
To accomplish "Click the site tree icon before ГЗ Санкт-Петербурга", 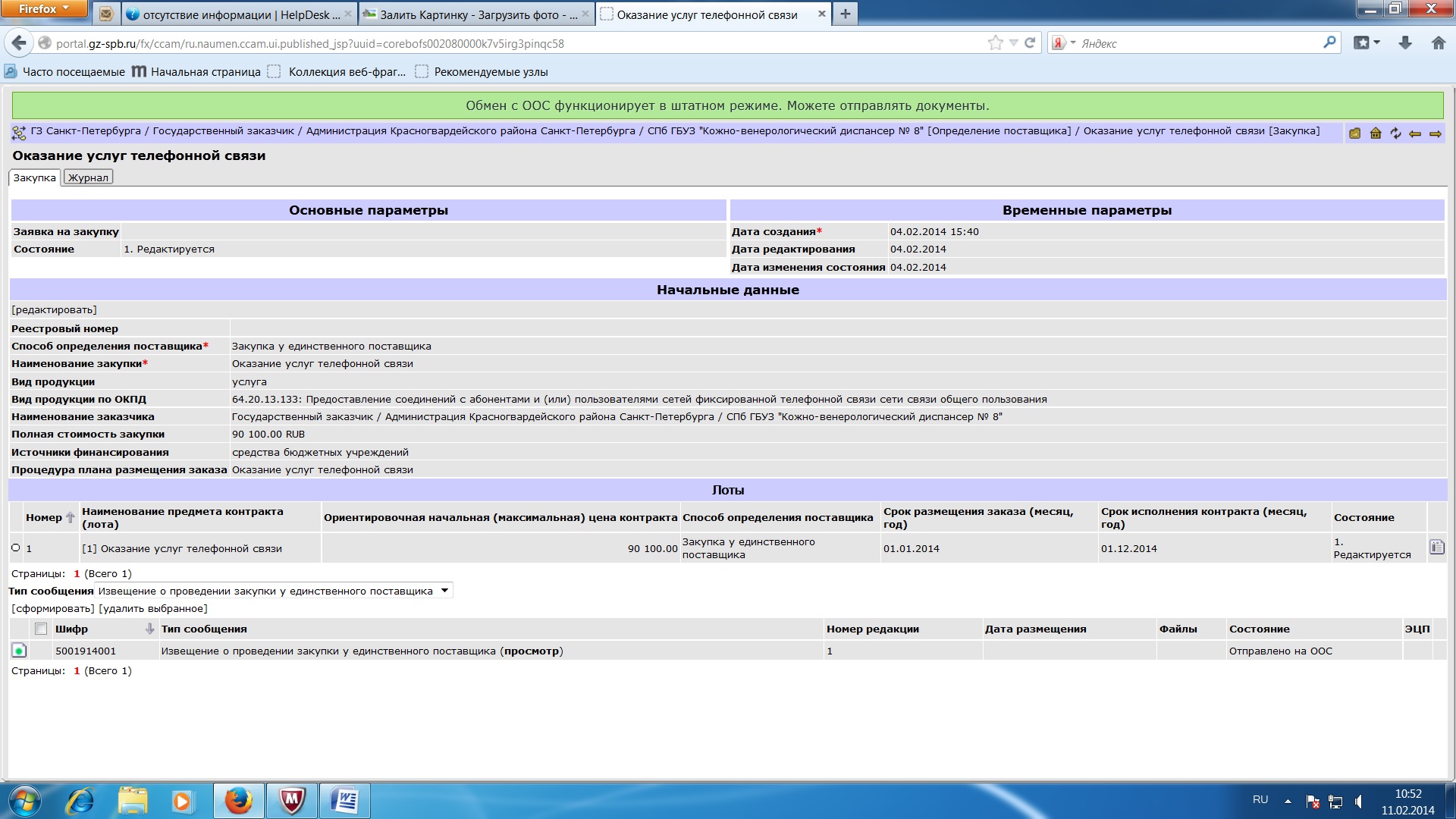I will [19, 133].
